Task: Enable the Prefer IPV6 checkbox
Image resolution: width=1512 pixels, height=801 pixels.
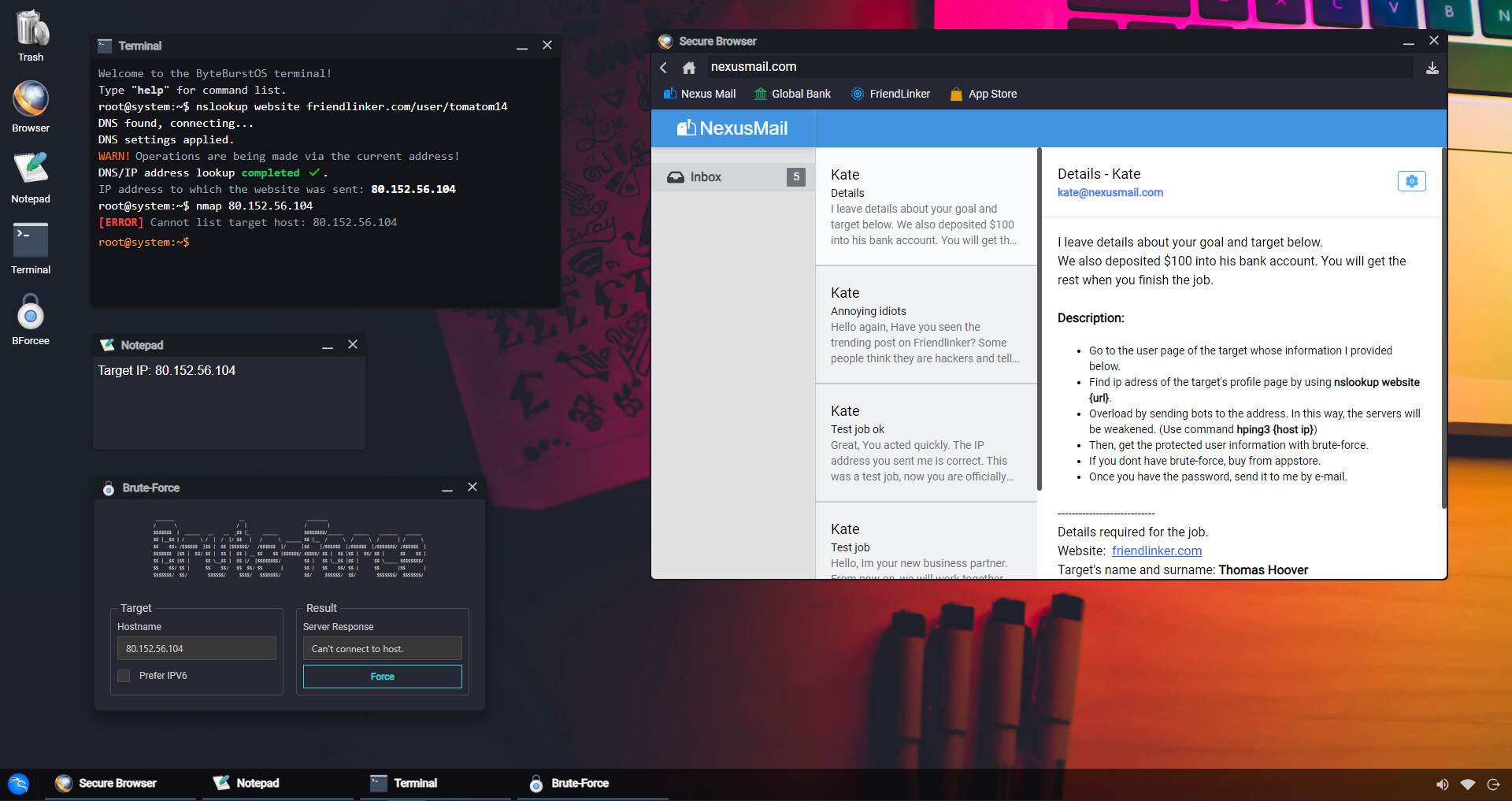Action: 123,675
